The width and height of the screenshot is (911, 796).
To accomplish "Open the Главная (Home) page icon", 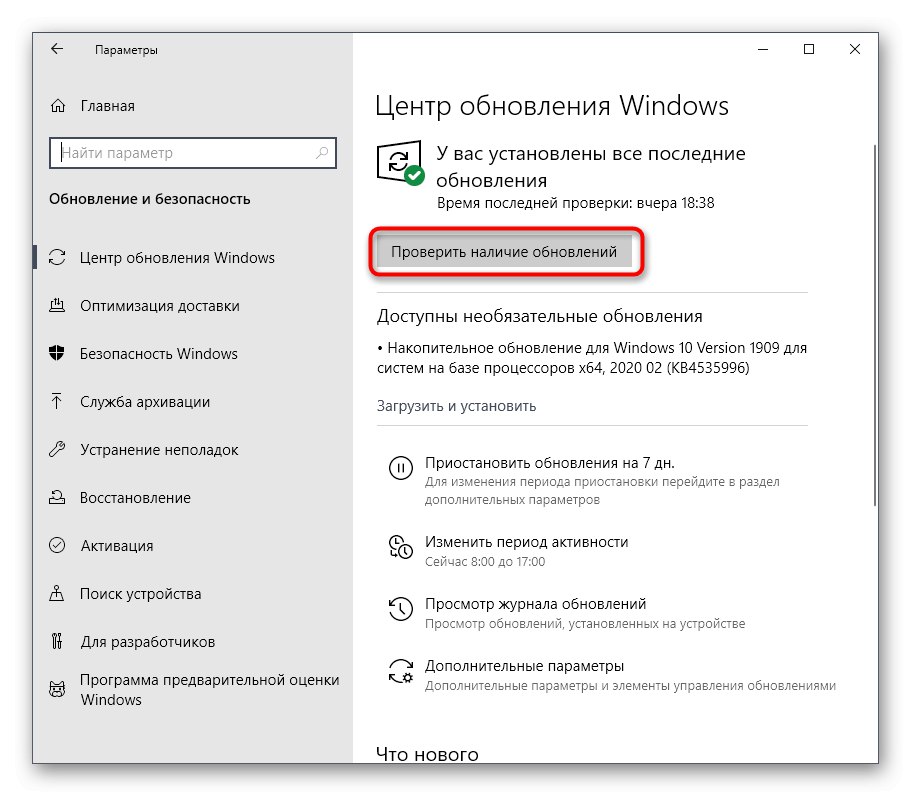I will (x=57, y=106).
